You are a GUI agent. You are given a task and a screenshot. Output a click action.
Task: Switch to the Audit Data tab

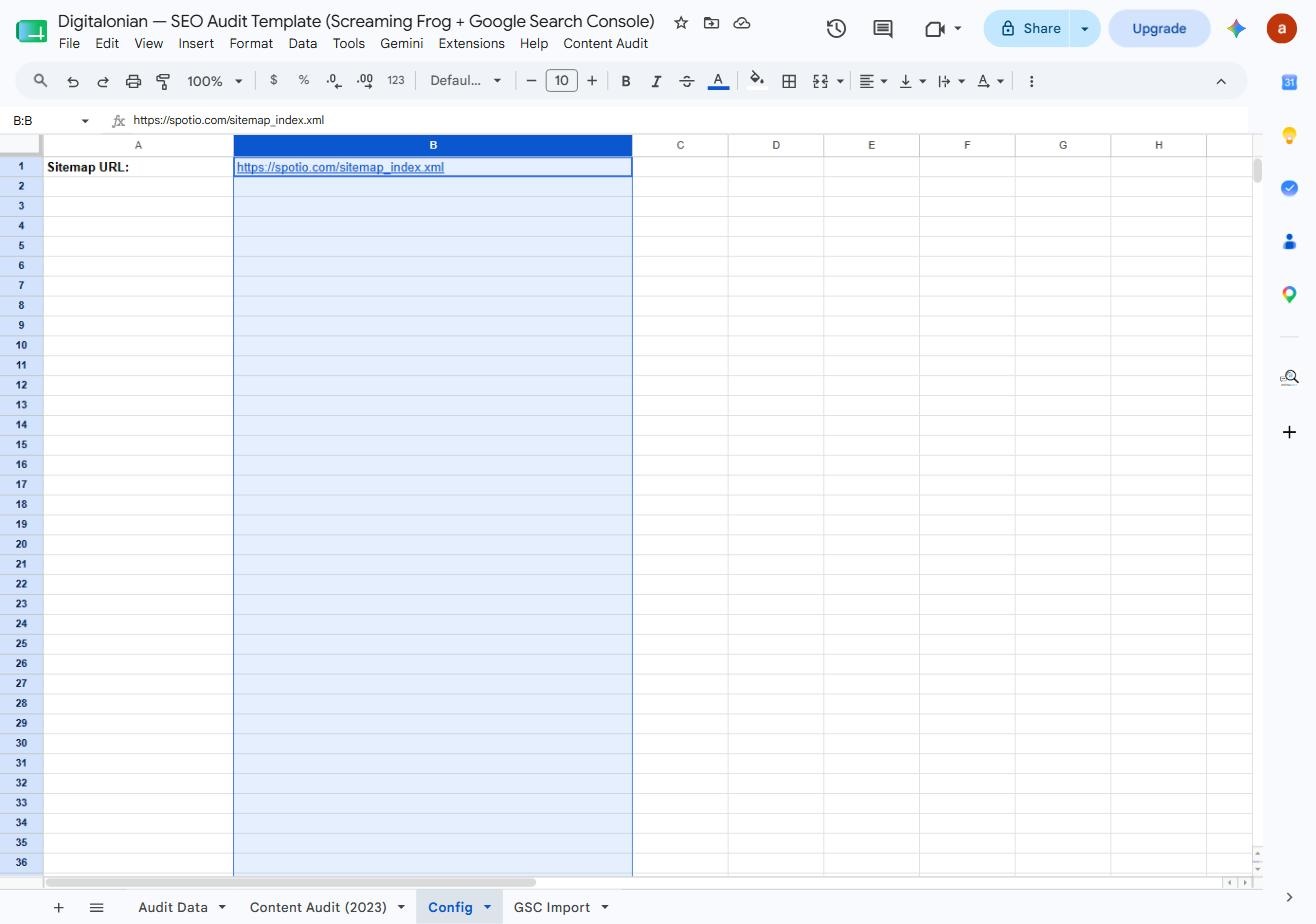click(x=173, y=907)
